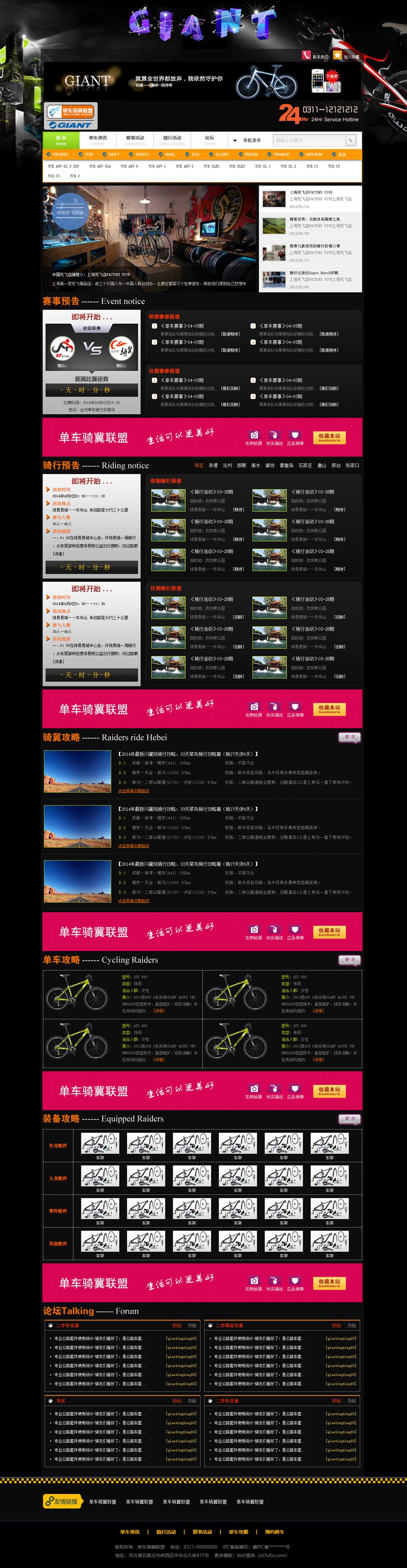Open the 上海死飞店FACTORY FIVE news item

pos(310,199)
